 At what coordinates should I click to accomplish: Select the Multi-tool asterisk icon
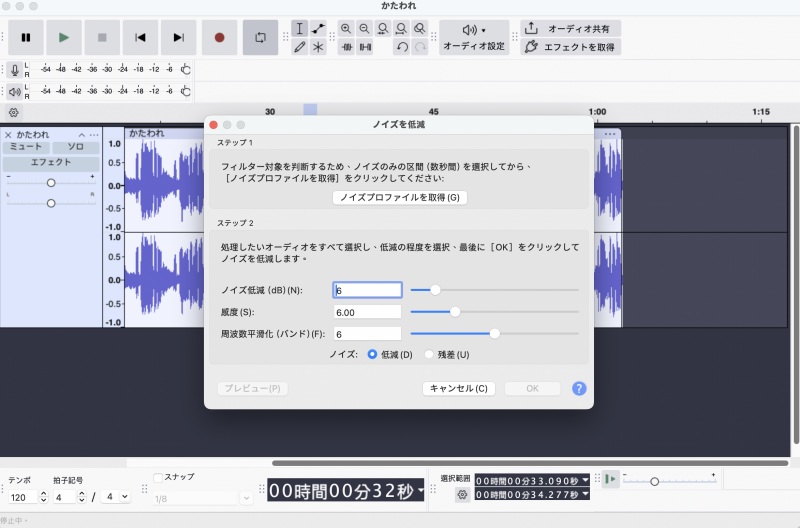(318, 47)
